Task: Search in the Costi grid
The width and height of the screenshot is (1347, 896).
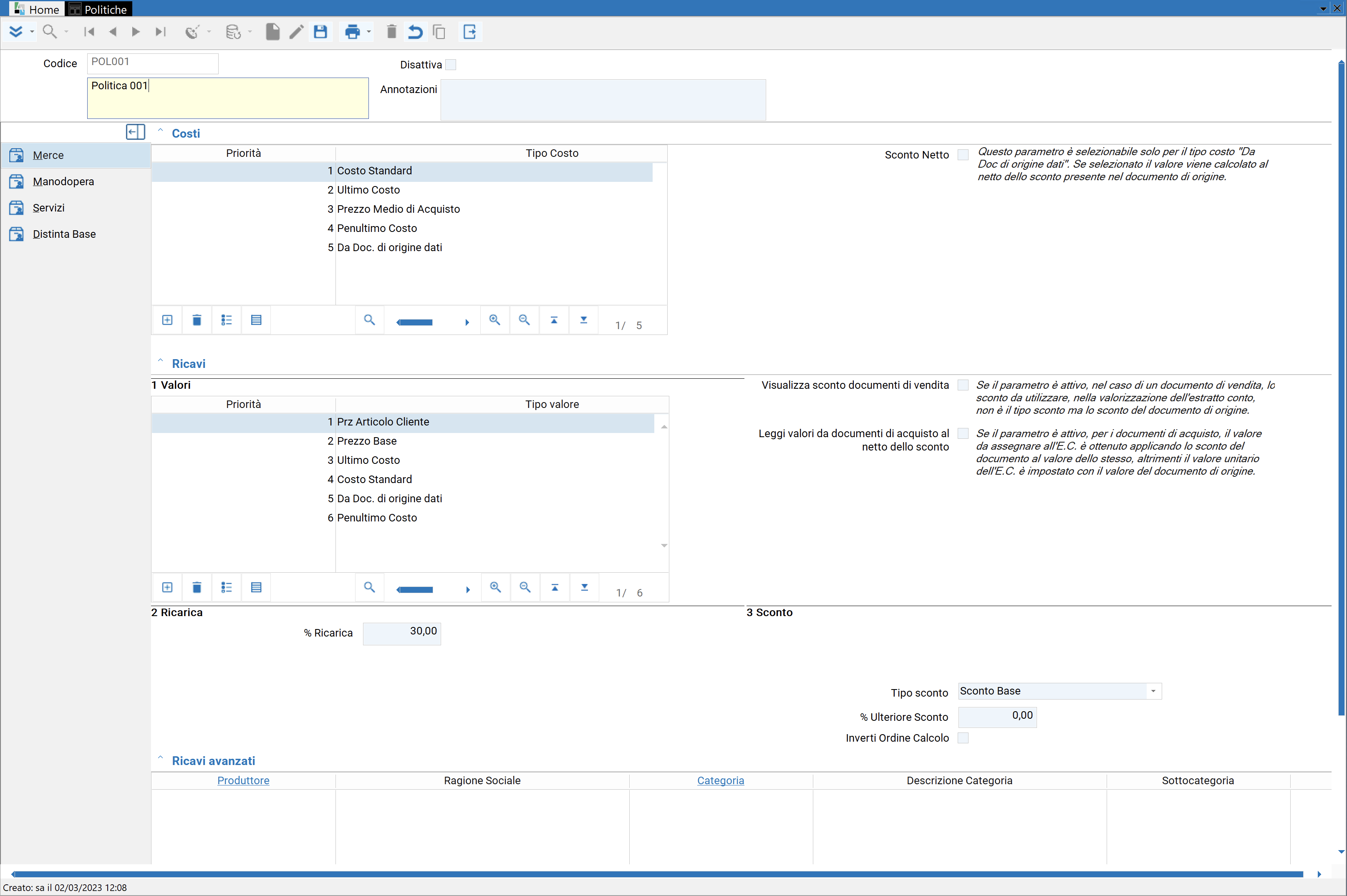Action: 369,320
